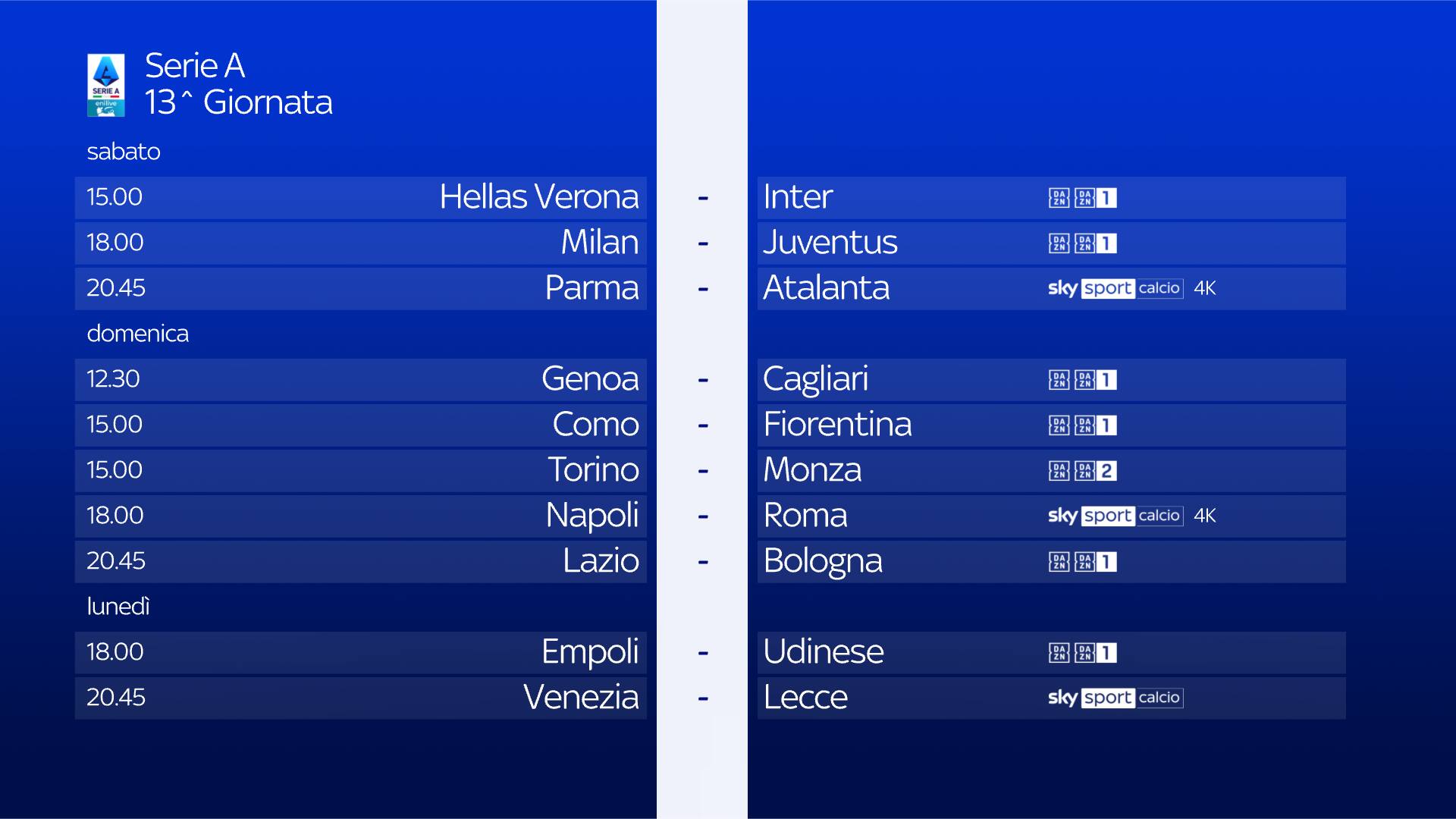1456x819 pixels.
Task: Click the 4K badge on Parma-Atalanta row
Action: coord(1204,288)
